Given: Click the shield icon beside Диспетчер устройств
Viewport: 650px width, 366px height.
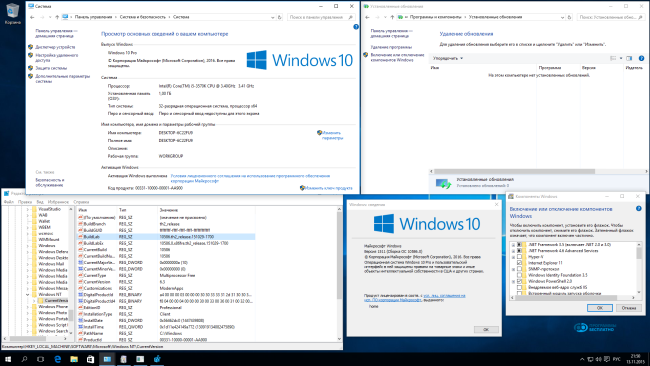Looking at the screenshot, I should [x=30, y=47].
